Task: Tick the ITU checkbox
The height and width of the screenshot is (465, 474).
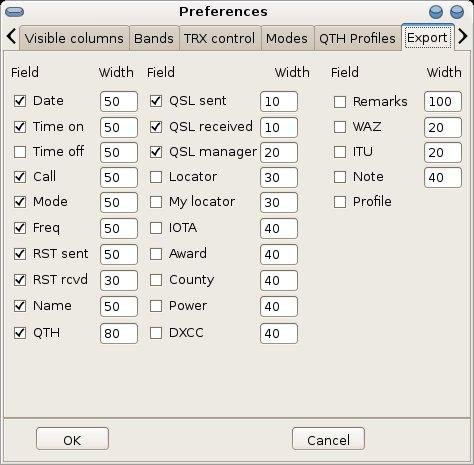Action: (x=340, y=152)
